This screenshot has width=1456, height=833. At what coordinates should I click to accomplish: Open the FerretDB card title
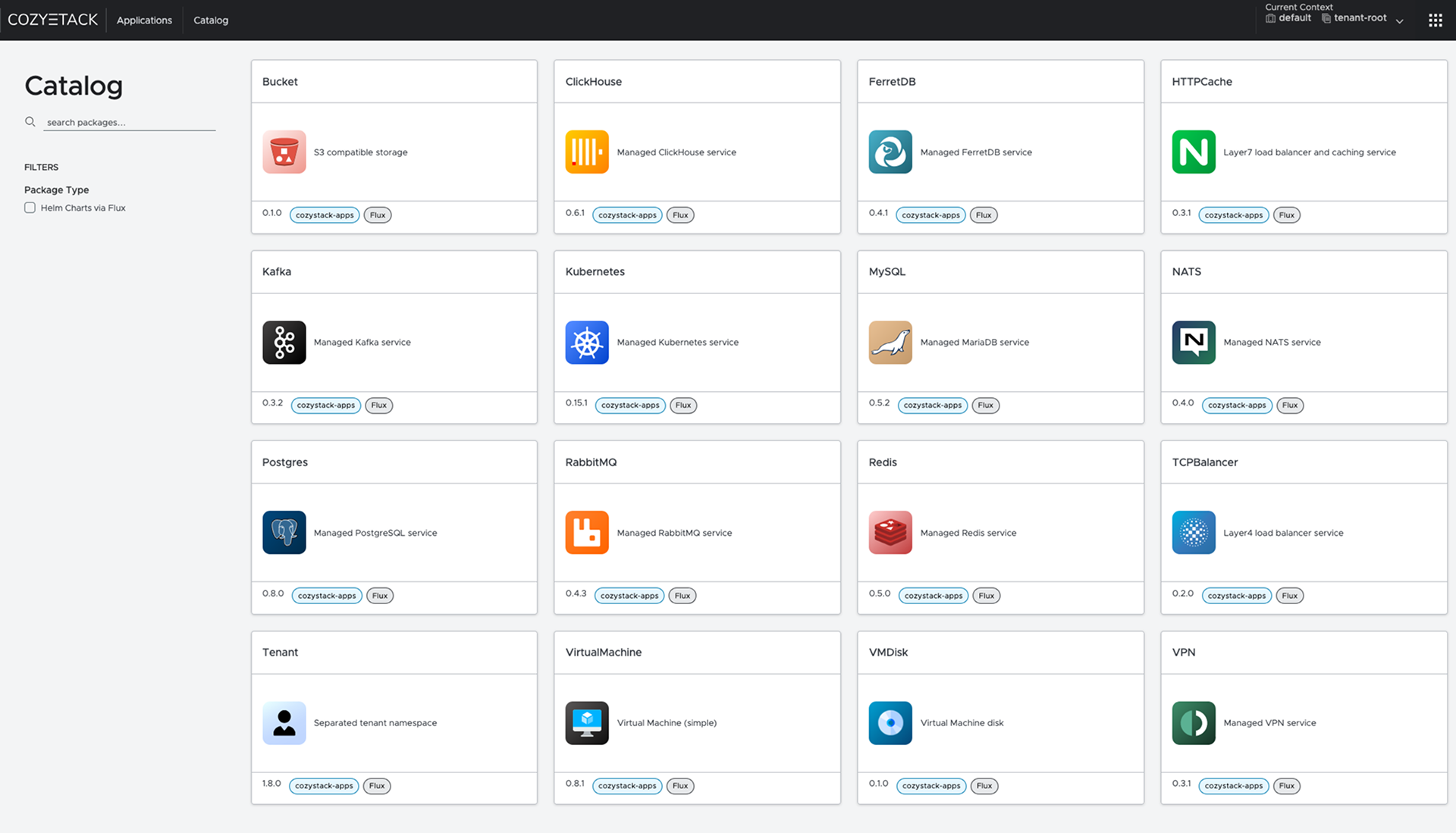point(892,82)
